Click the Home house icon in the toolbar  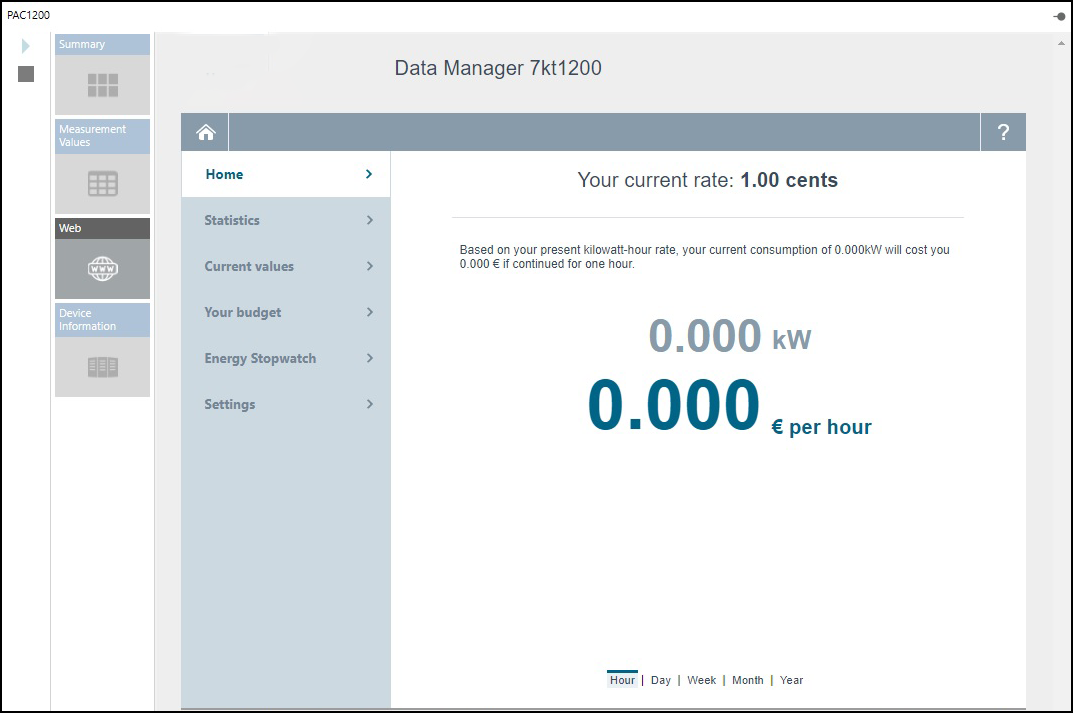tap(204, 131)
